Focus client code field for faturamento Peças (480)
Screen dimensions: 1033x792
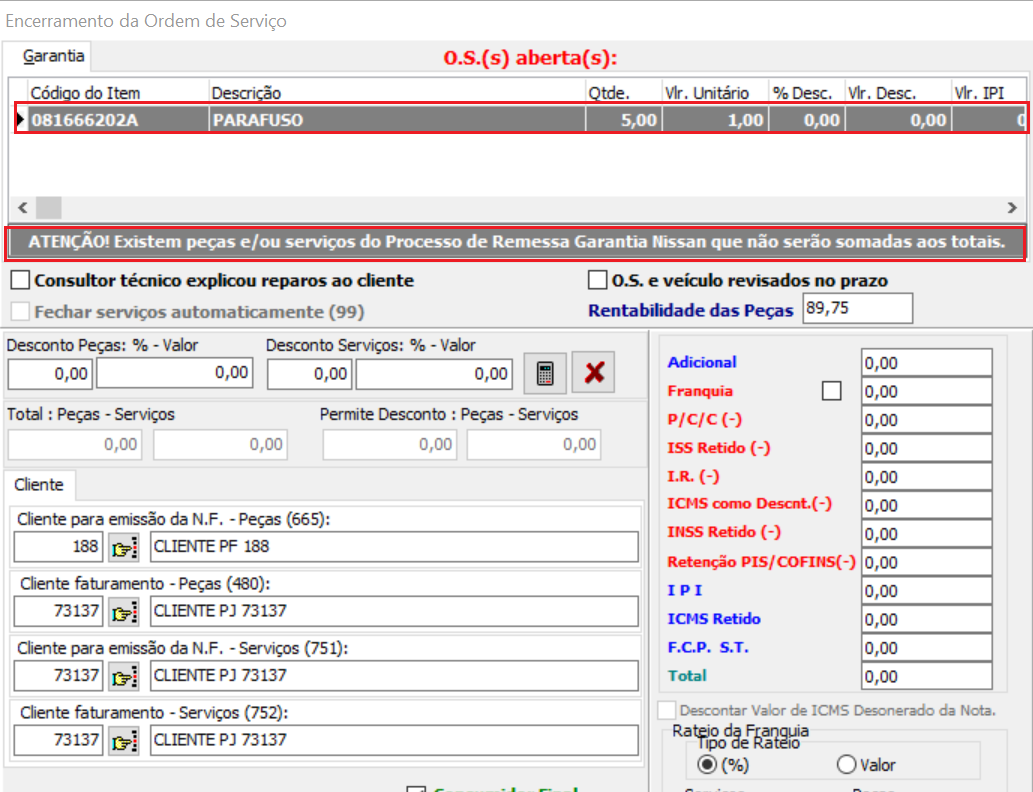(x=59, y=611)
